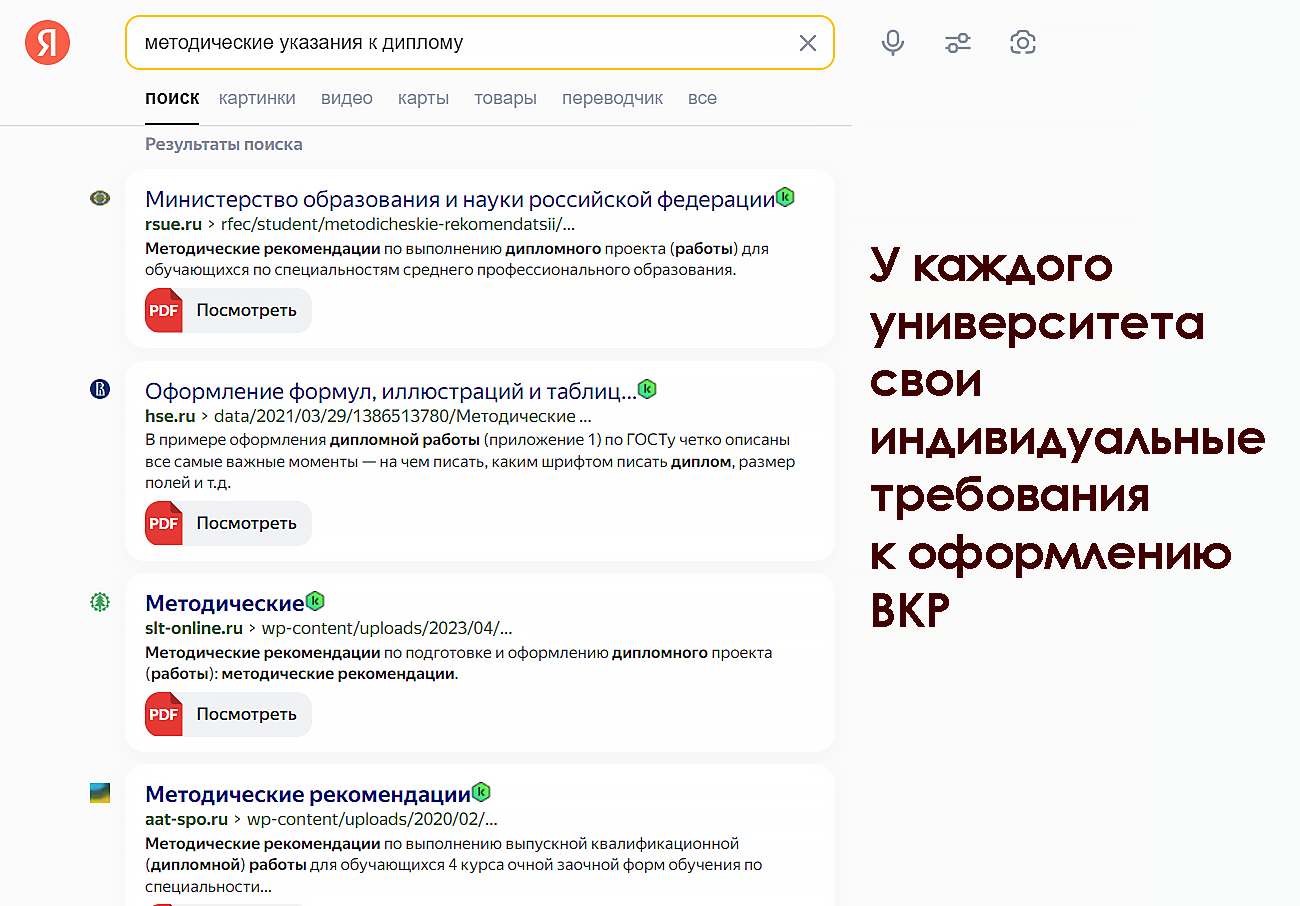Click the data/2021/03/29/1386513780 path text
Screen dimensions: 1300x906
(403, 416)
